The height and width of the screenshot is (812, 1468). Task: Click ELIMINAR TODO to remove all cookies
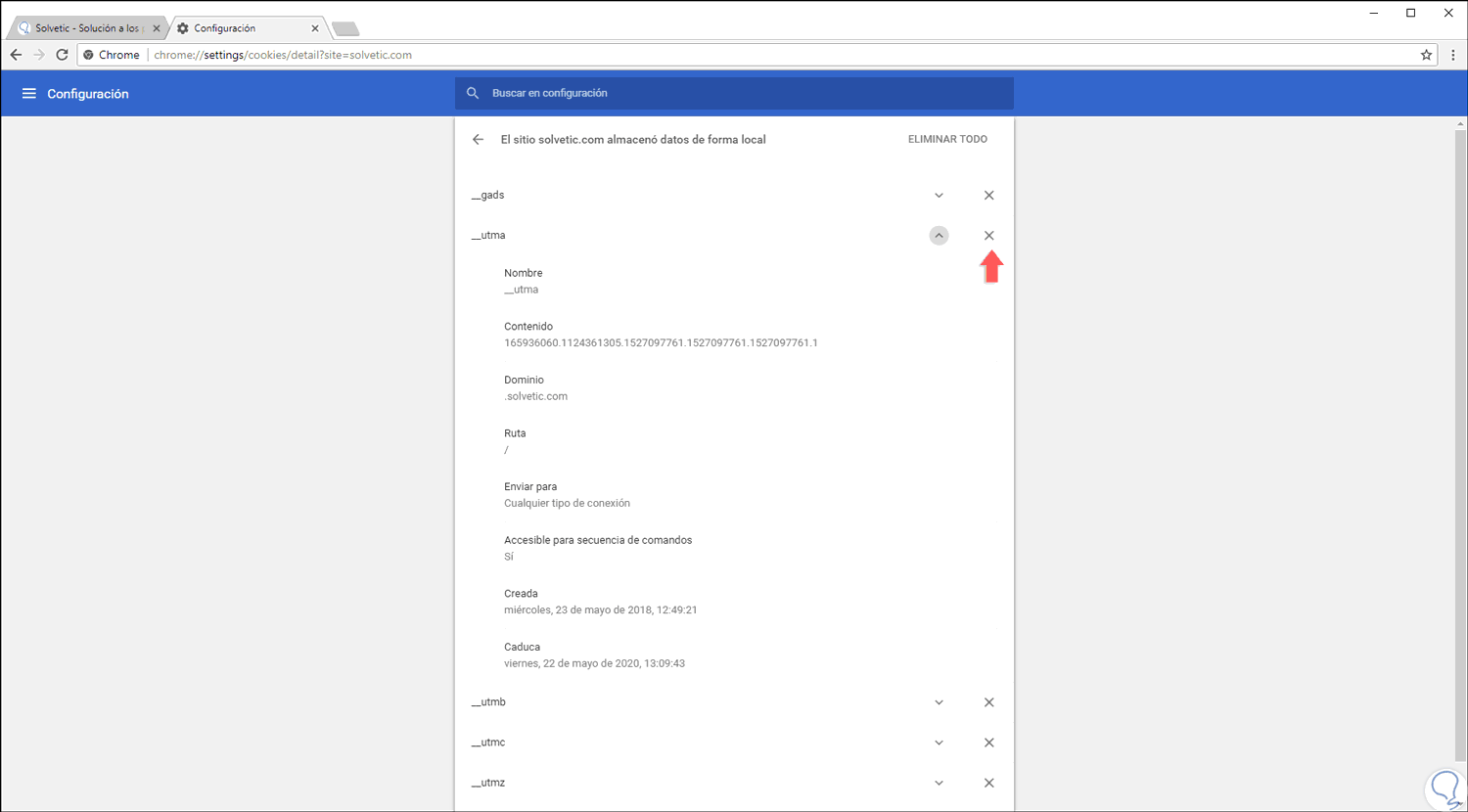click(x=947, y=139)
